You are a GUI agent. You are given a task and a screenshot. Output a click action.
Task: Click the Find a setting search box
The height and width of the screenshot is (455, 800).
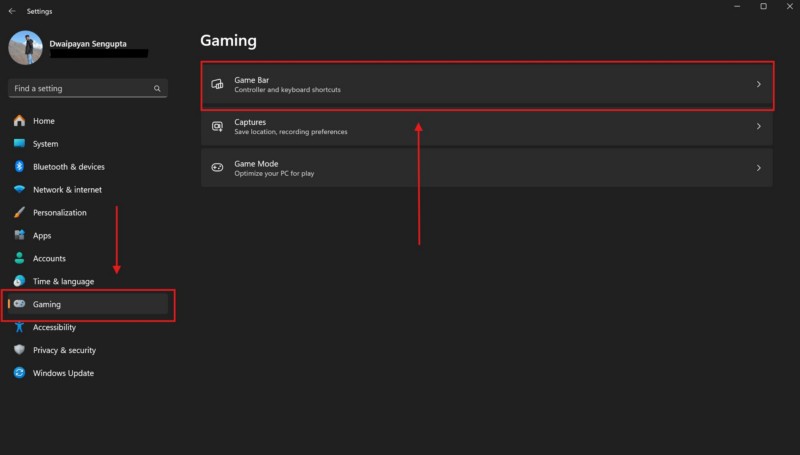pyautogui.click(x=88, y=88)
